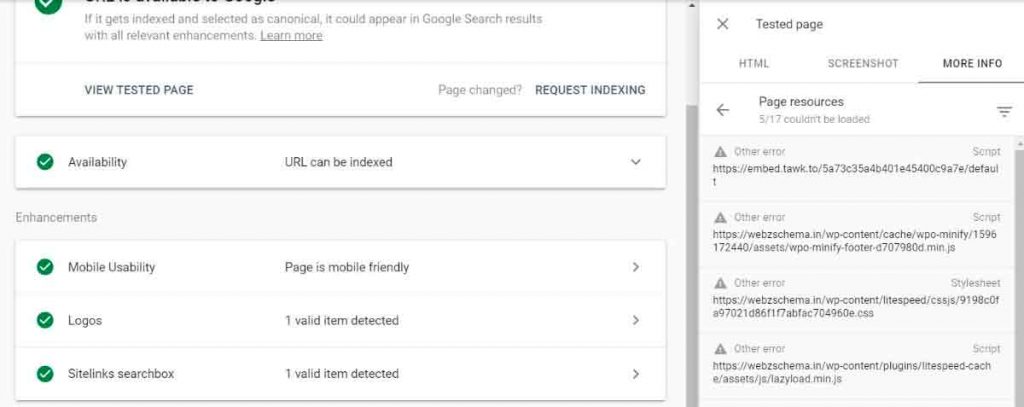
Task: Select the More Info tab
Action: pos(972,64)
